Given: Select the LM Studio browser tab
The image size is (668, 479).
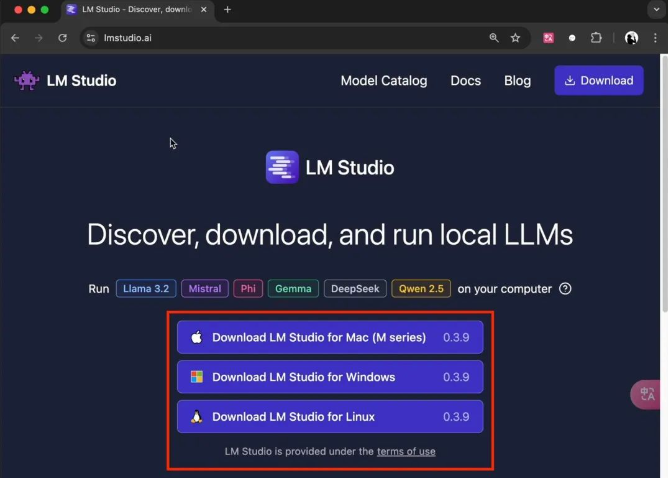Looking at the screenshot, I should pos(136,9).
